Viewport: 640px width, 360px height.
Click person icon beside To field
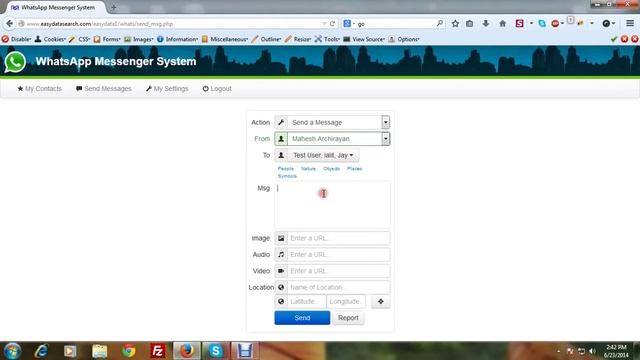coord(281,155)
